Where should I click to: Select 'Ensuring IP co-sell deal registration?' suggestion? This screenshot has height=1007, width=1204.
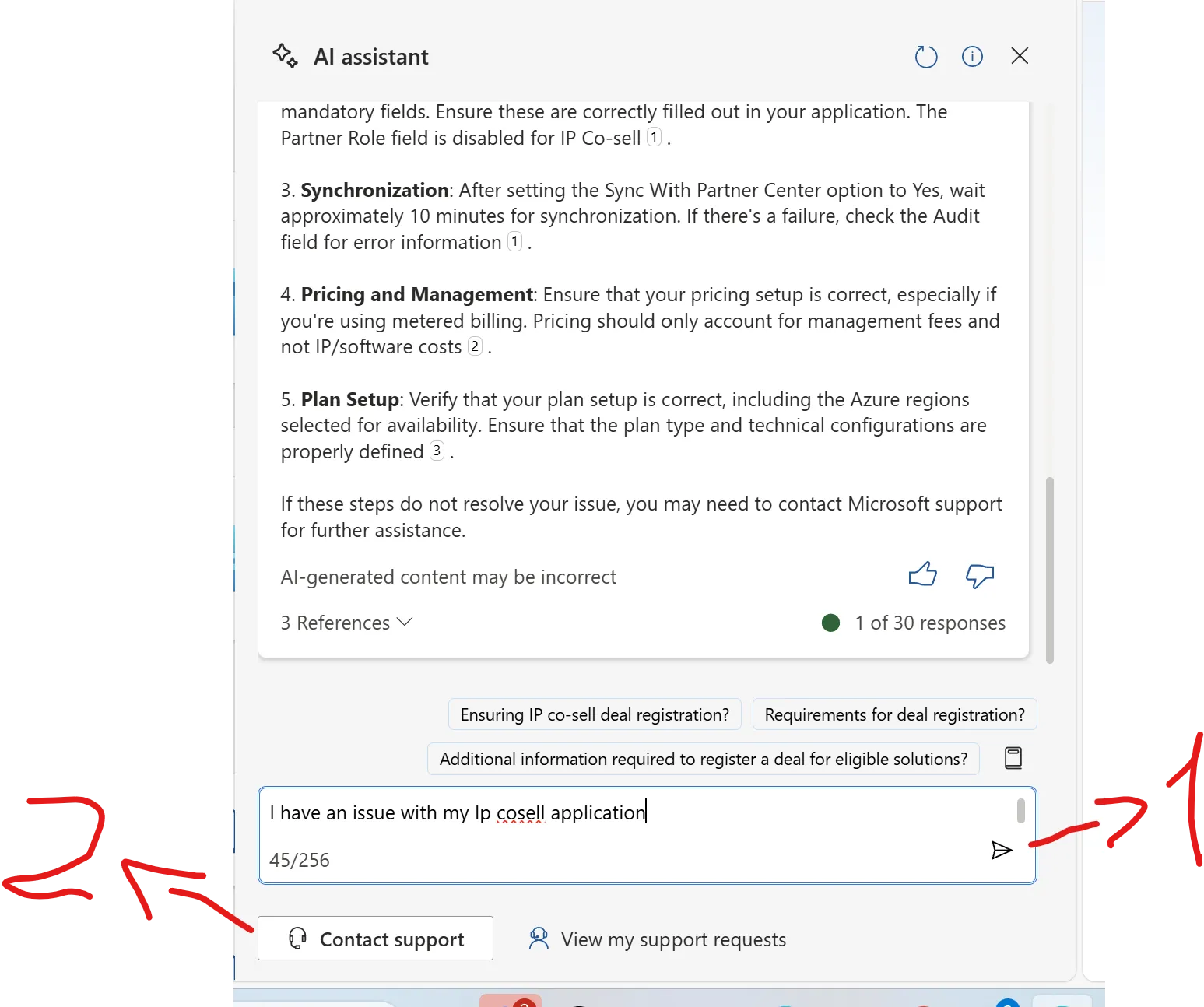pyautogui.click(x=595, y=714)
